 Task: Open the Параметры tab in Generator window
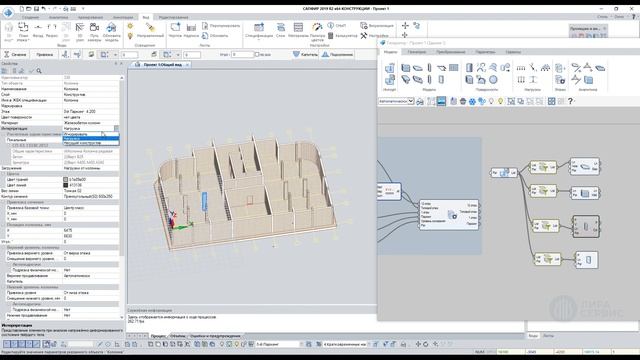click(485, 52)
